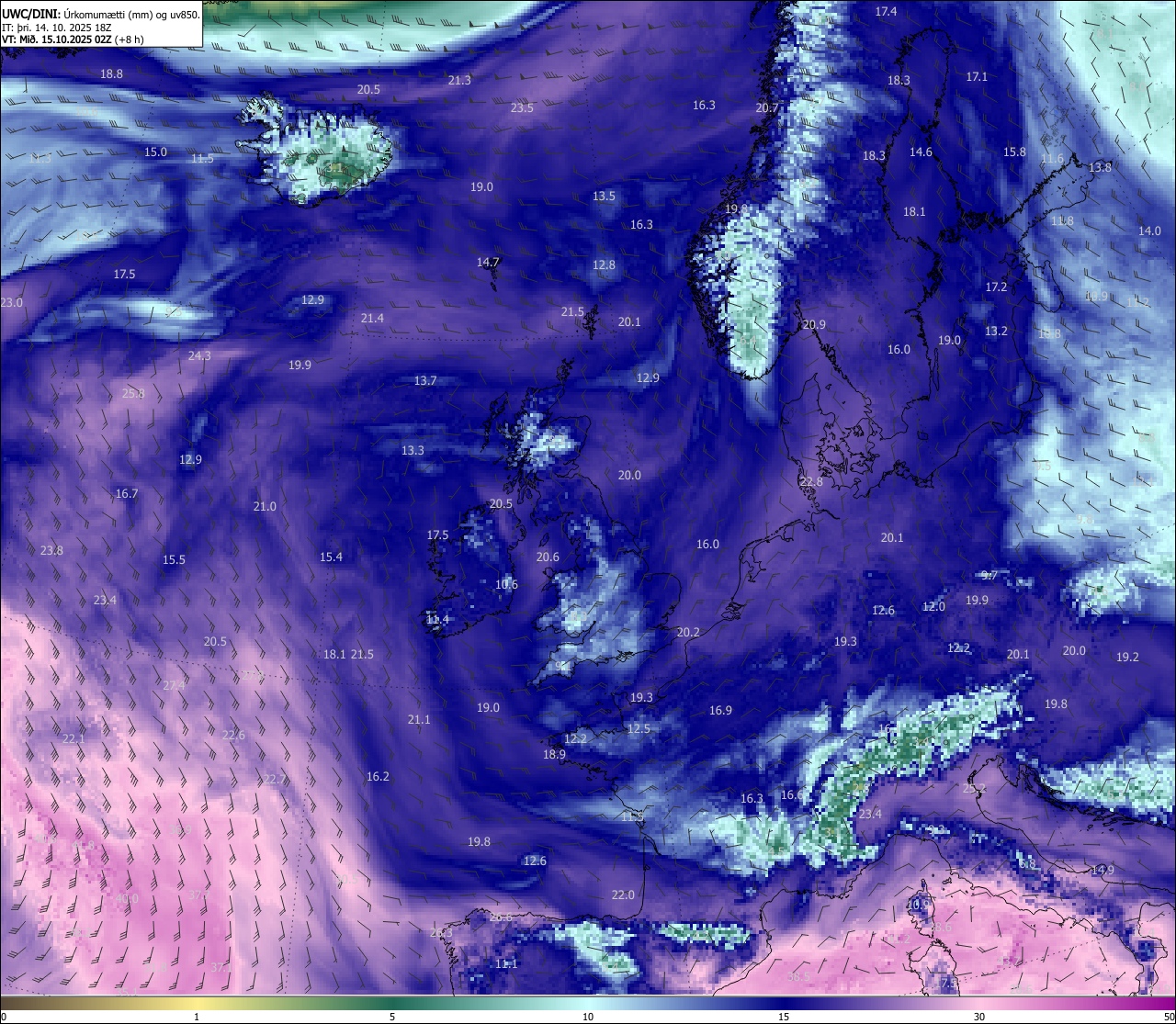Click the 15.8 value label
This screenshot has height=1024, width=1176.
pyautogui.click(x=1014, y=152)
